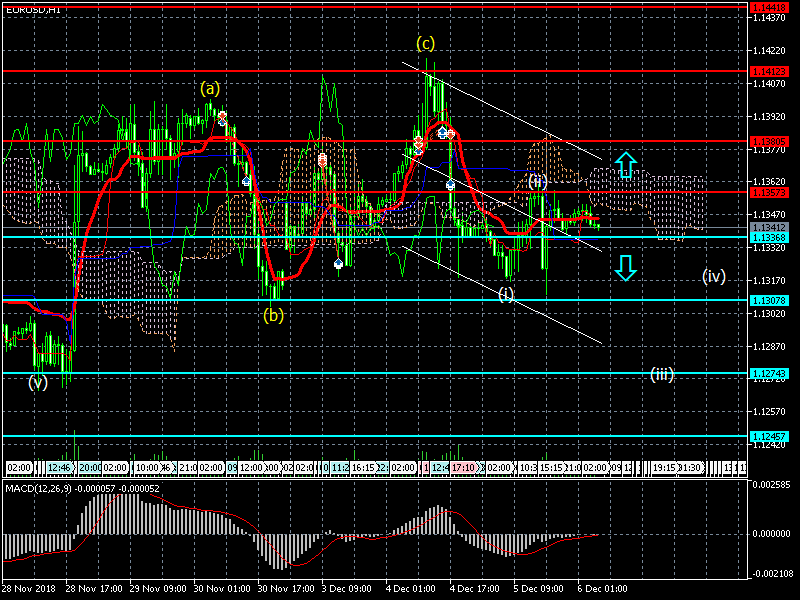Select the white (v) wave label
This screenshot has width=800, height=600.
[38, 381]
